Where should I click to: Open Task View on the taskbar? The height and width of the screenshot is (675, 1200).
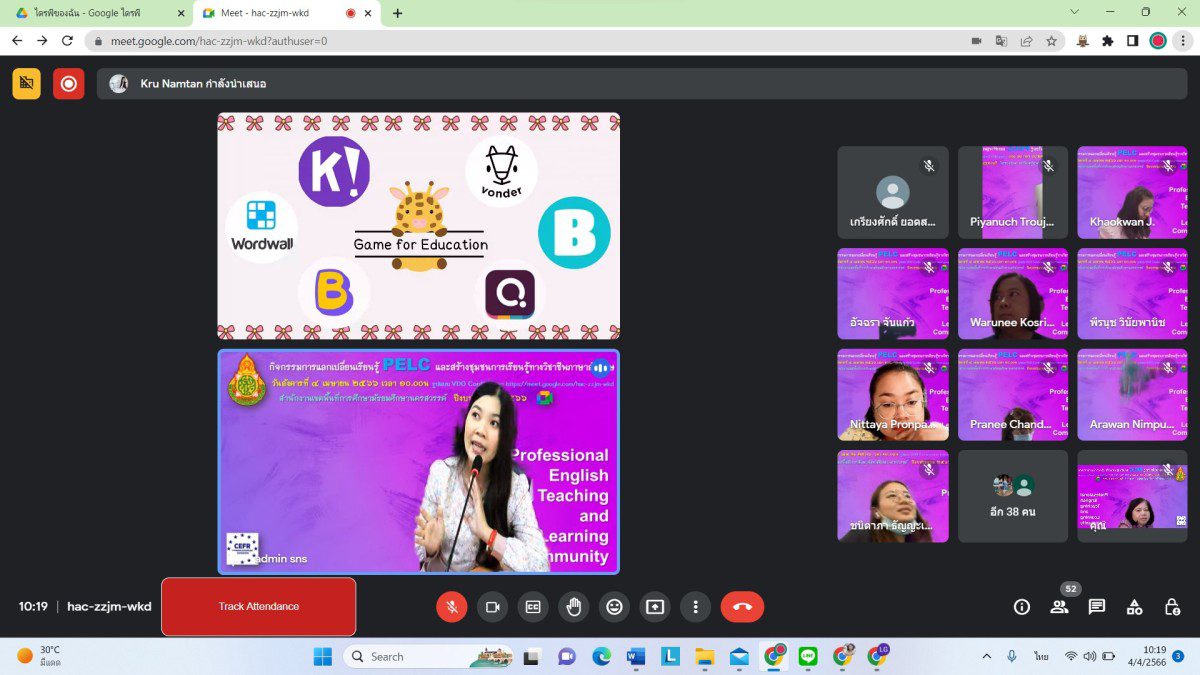point(533,656)
